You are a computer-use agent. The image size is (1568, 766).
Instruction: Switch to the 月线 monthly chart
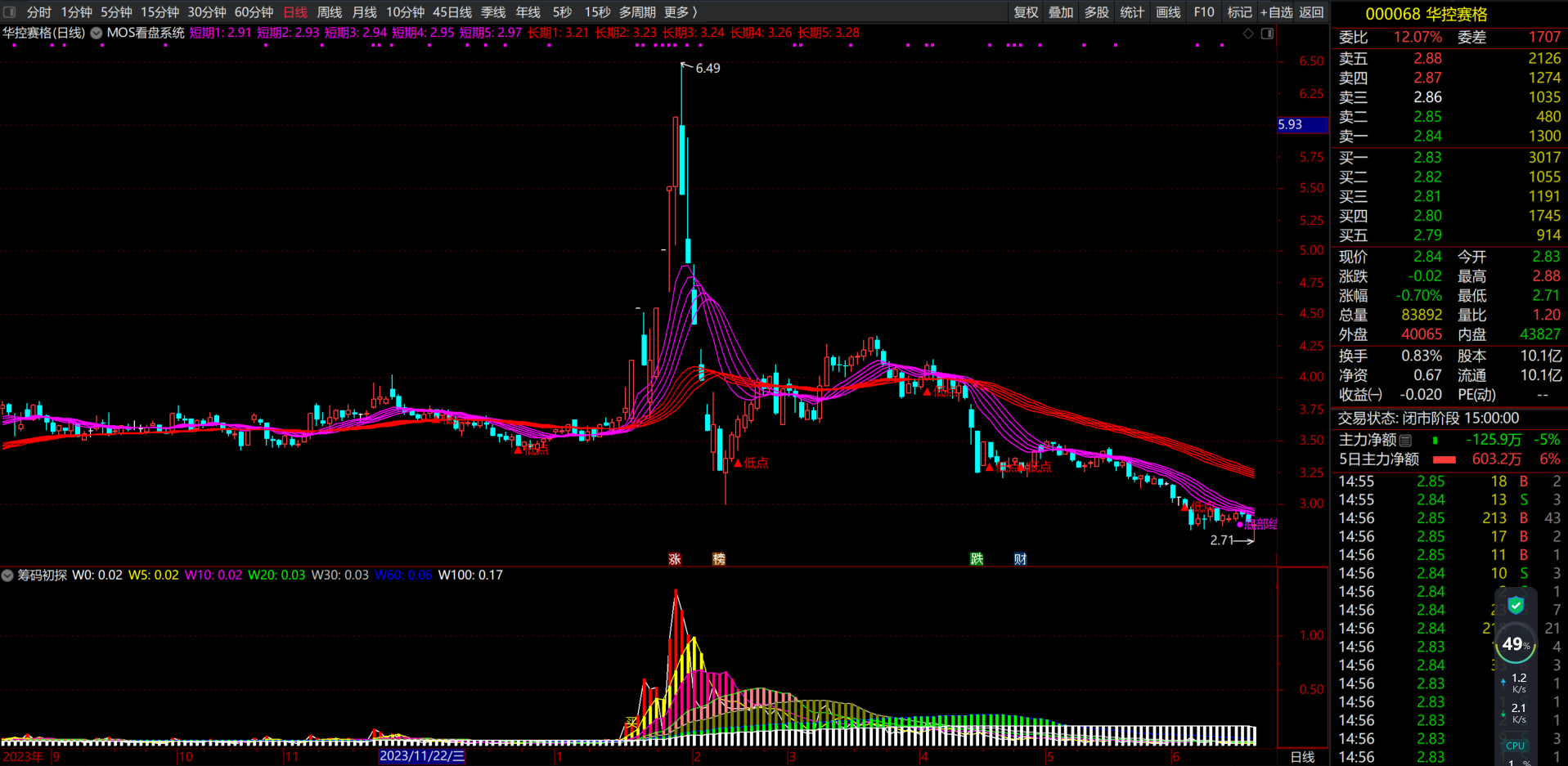[364, 12]
